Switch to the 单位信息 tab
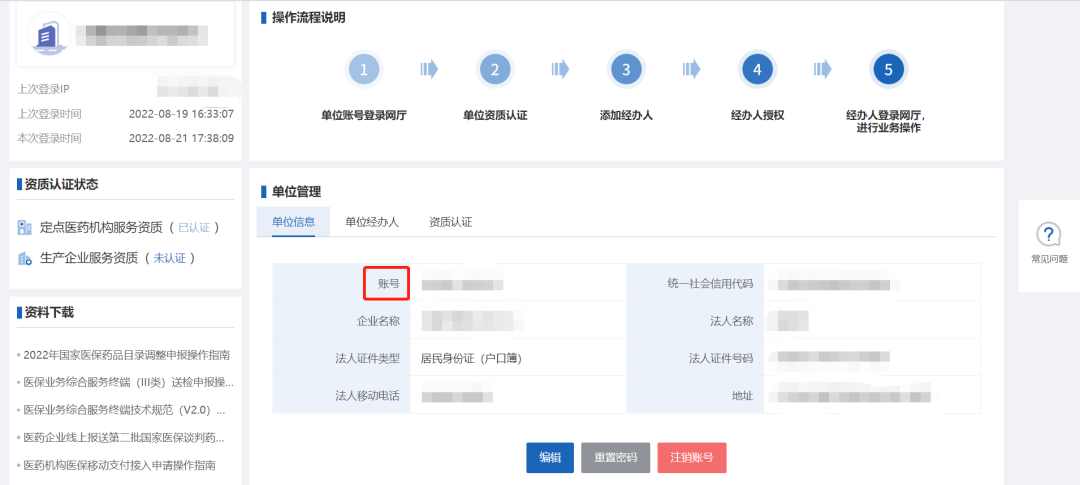 click(x=294, y=222)
